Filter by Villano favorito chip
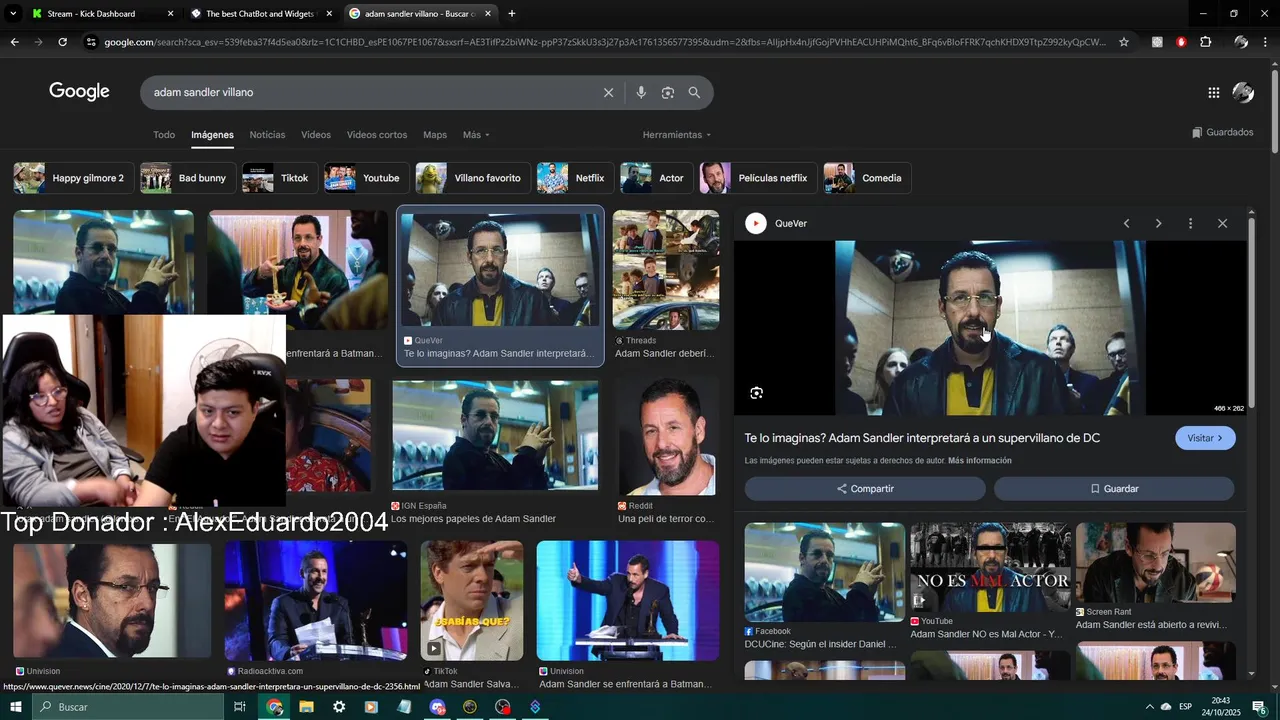The width and height of the screenshot is (1280, 720). coord(473,178)
